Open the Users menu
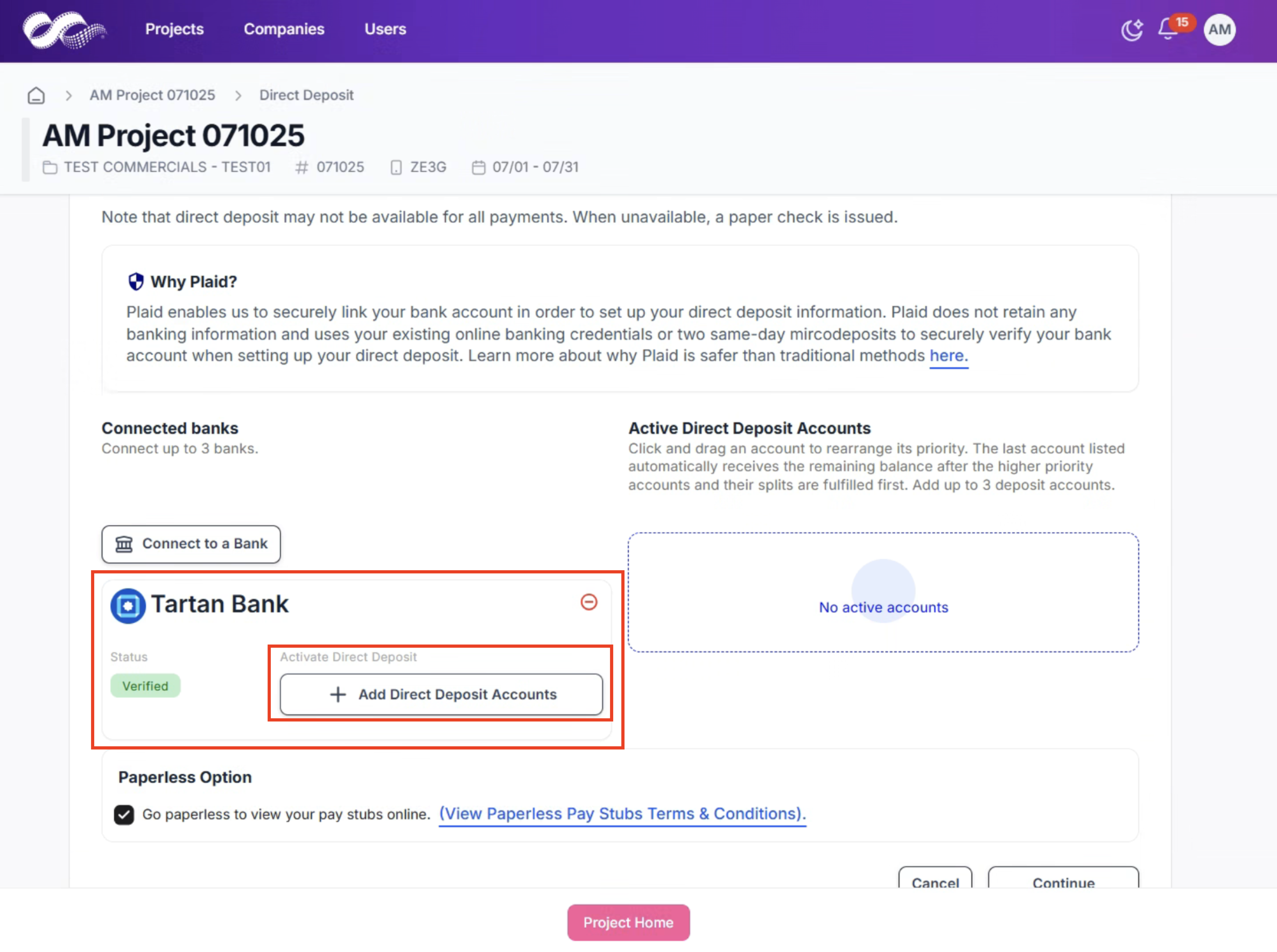The height and width of the screenshot is (952, 1277). click(x=385, y=29)
